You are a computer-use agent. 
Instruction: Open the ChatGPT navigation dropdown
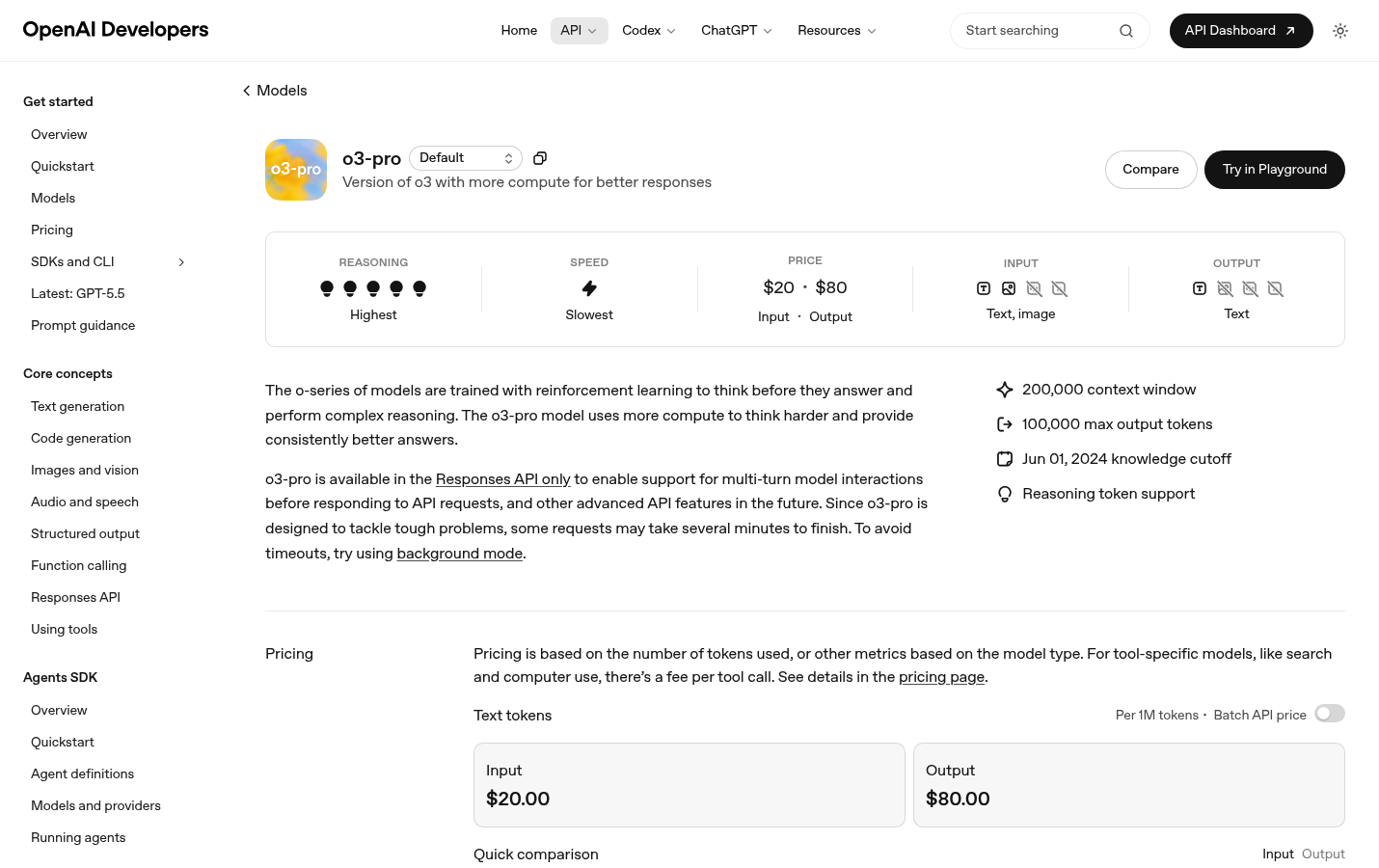coord(737,31)
